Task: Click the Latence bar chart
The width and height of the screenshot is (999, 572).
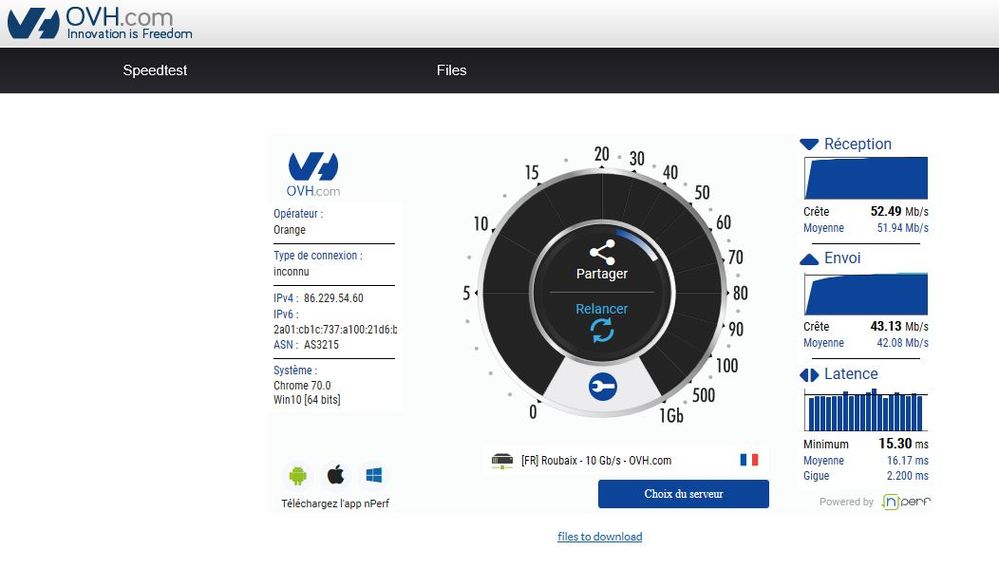Action: point(866,410)
